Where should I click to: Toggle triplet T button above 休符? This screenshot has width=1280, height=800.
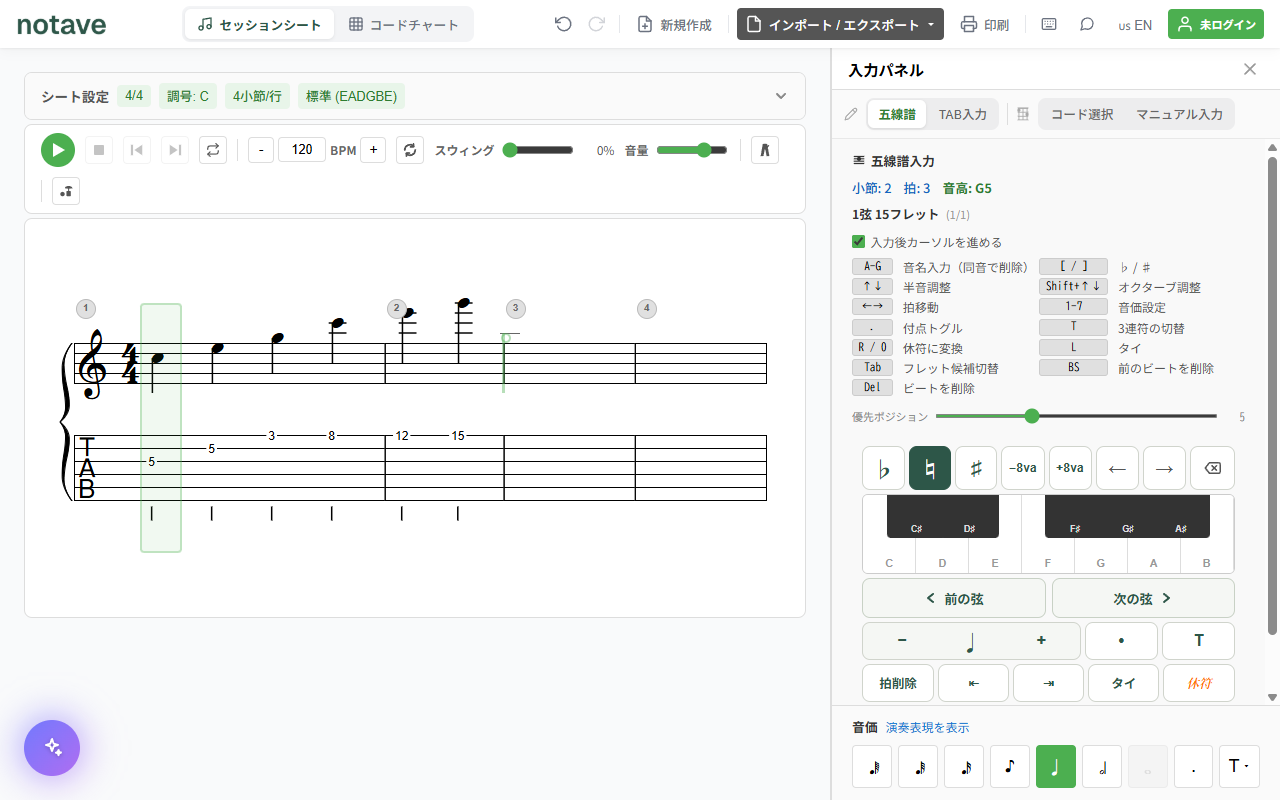1198,641
